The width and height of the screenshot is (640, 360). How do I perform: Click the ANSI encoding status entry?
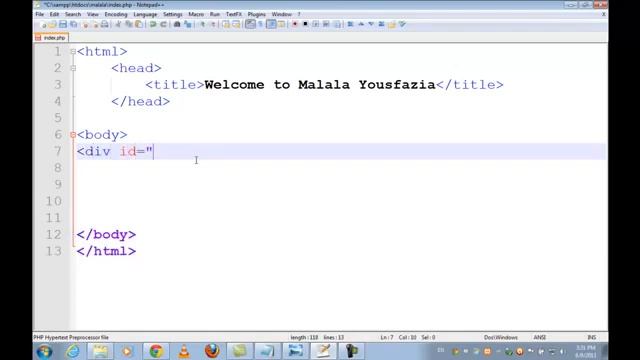(540, 338)
